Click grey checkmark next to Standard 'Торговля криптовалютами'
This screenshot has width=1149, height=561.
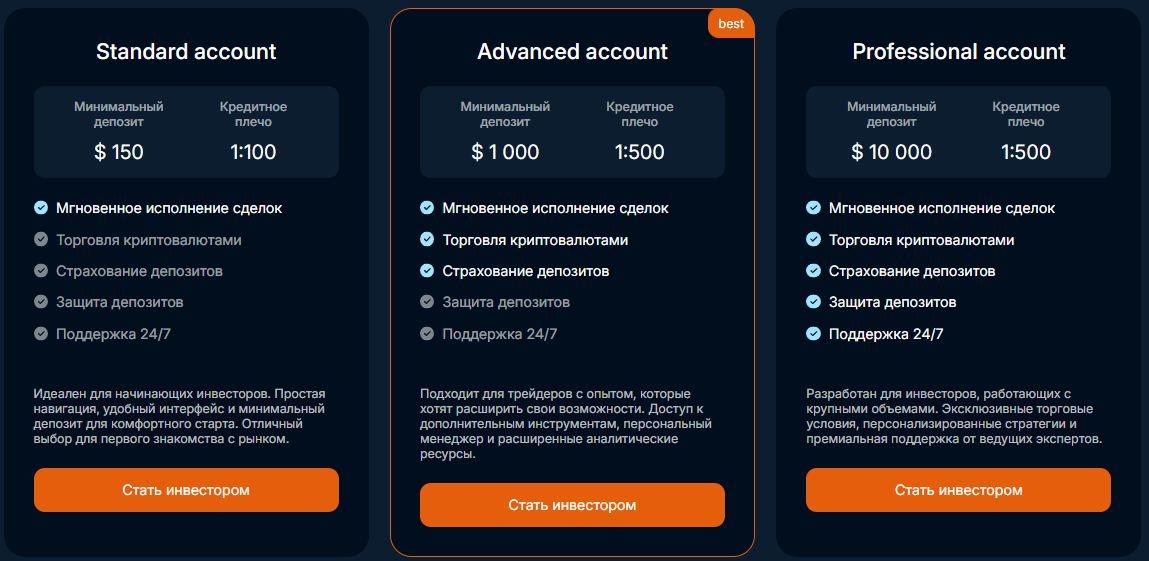41,240
